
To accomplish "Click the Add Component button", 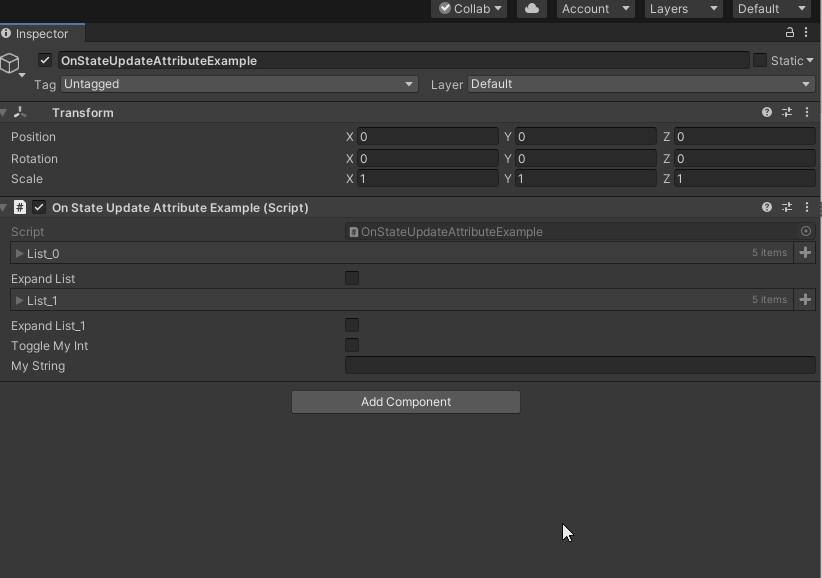I will [x=405, y=402].
